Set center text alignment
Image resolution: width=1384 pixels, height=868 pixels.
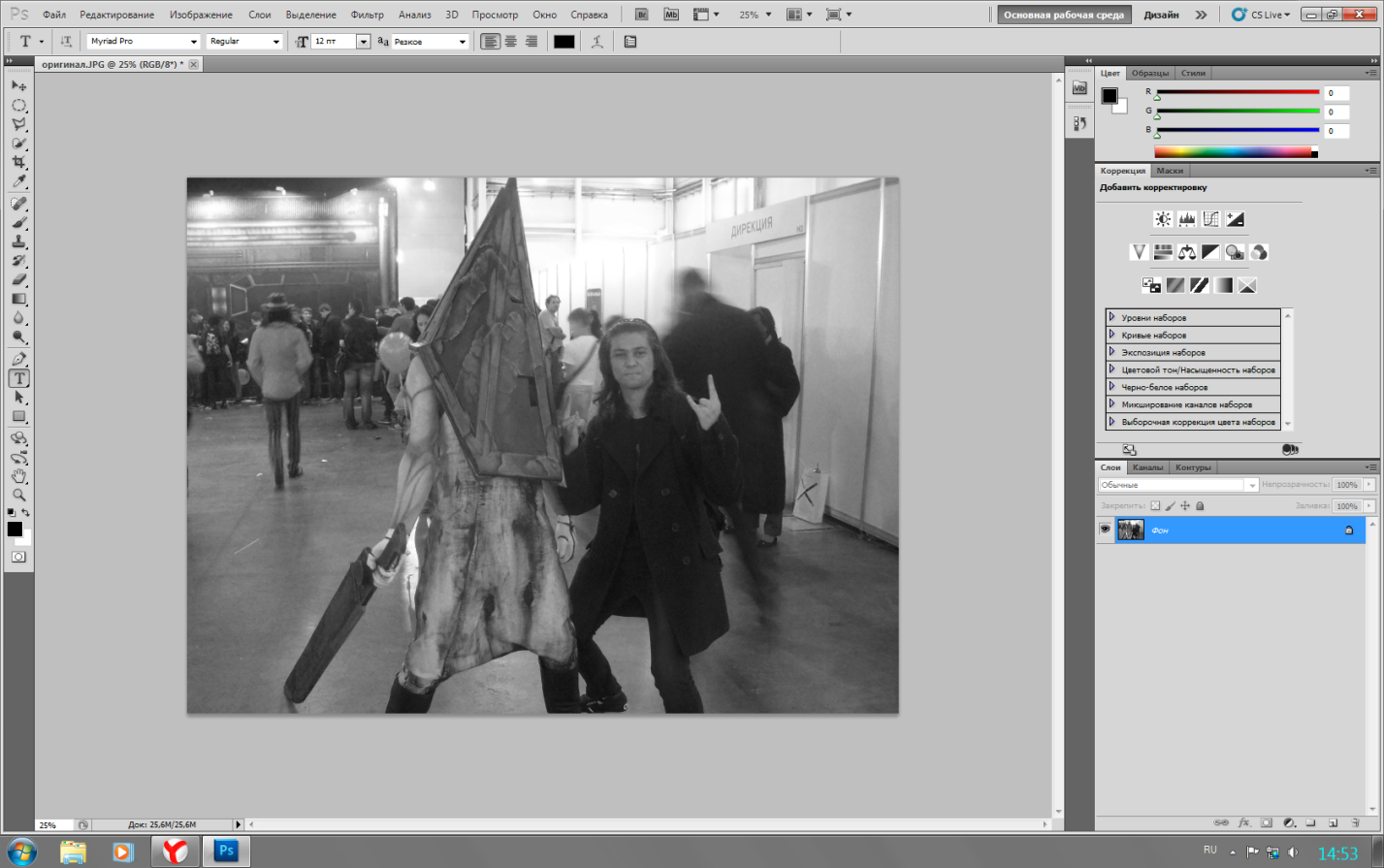pyautogui.click(x=511, y=42)
